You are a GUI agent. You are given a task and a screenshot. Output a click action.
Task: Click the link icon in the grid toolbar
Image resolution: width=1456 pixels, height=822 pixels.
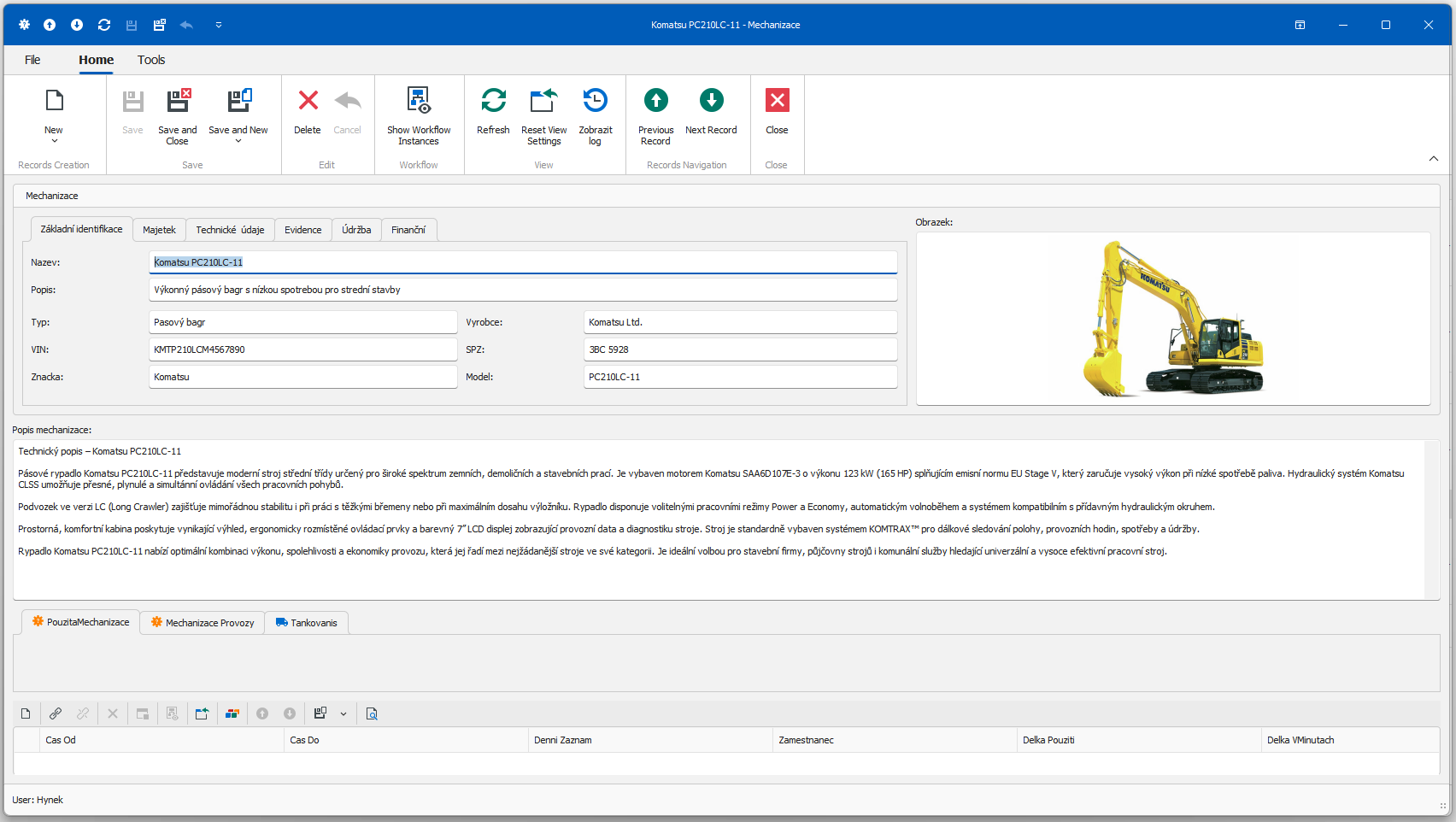[x=56, y=713]
